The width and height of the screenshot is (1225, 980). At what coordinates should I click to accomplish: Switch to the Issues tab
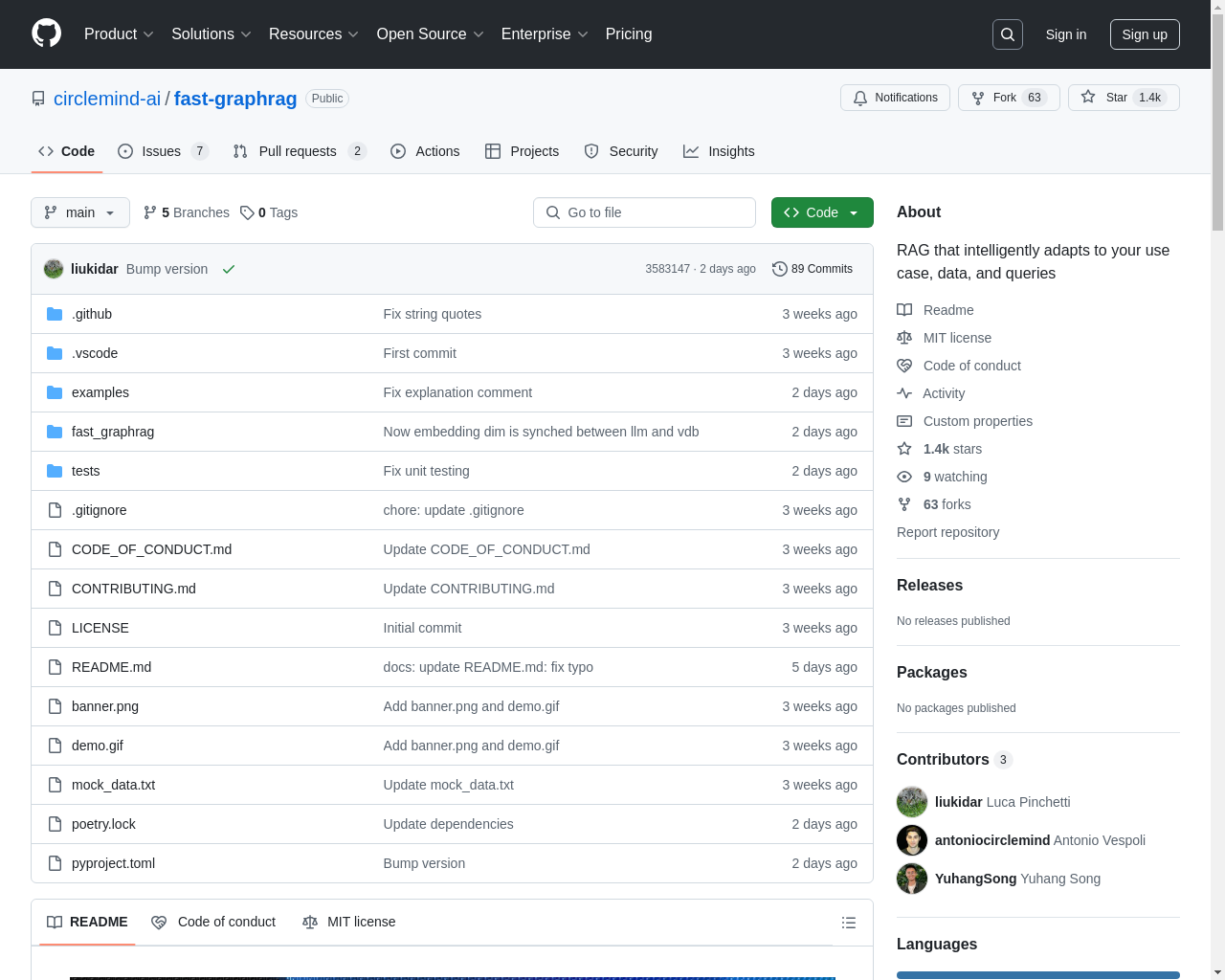pos(163,151)
